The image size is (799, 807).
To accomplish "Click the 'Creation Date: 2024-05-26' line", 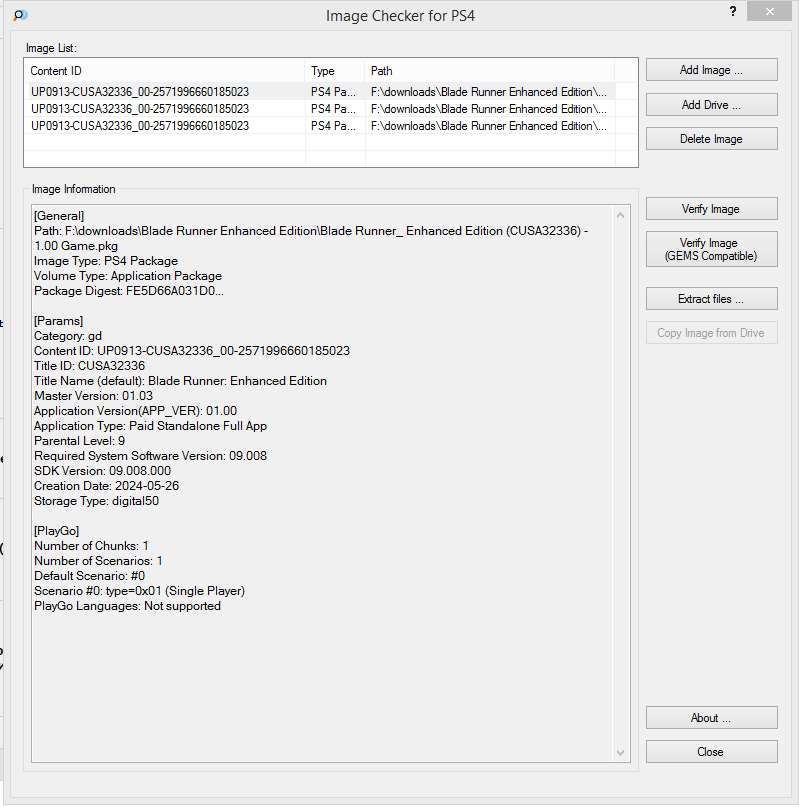I will 106,485.
